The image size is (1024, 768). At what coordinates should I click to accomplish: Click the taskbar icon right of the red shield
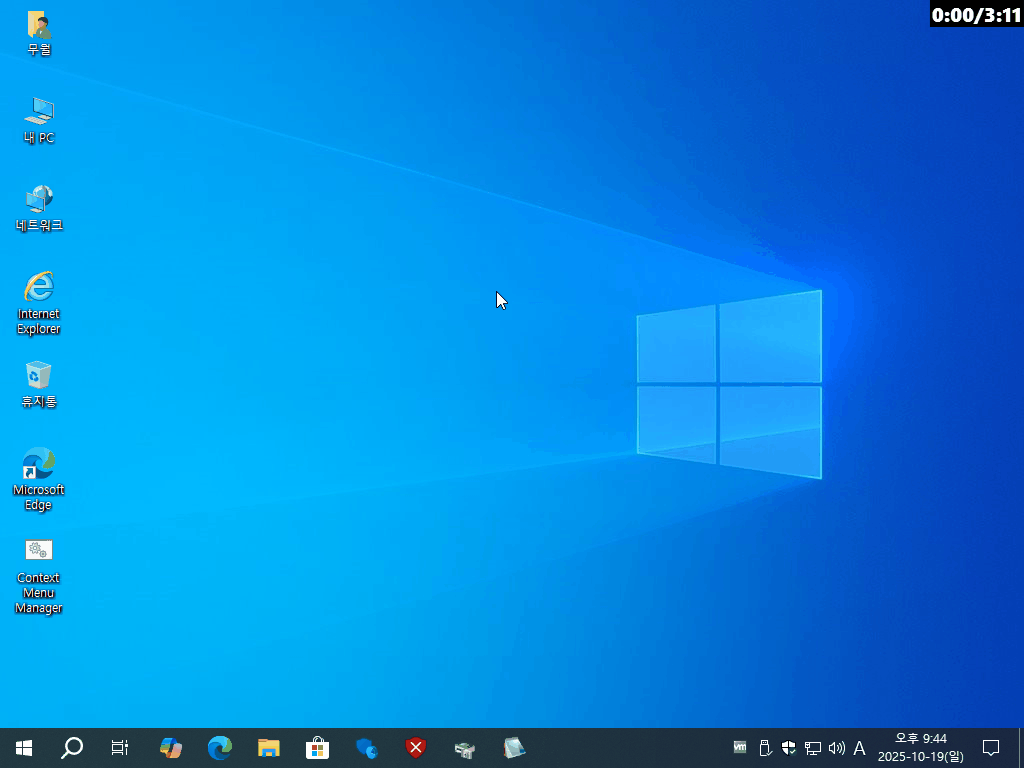click(x=464, y=749)
